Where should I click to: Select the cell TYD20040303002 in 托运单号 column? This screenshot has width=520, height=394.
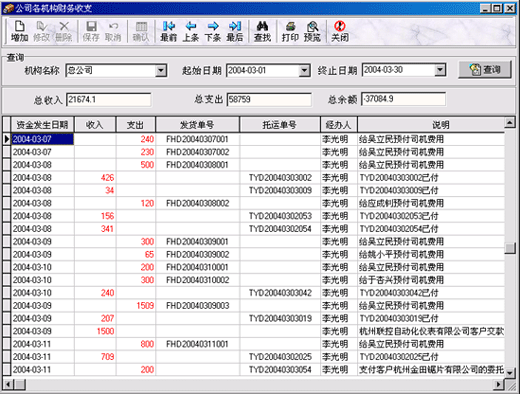pyautogui.click(x=280, y=178)
